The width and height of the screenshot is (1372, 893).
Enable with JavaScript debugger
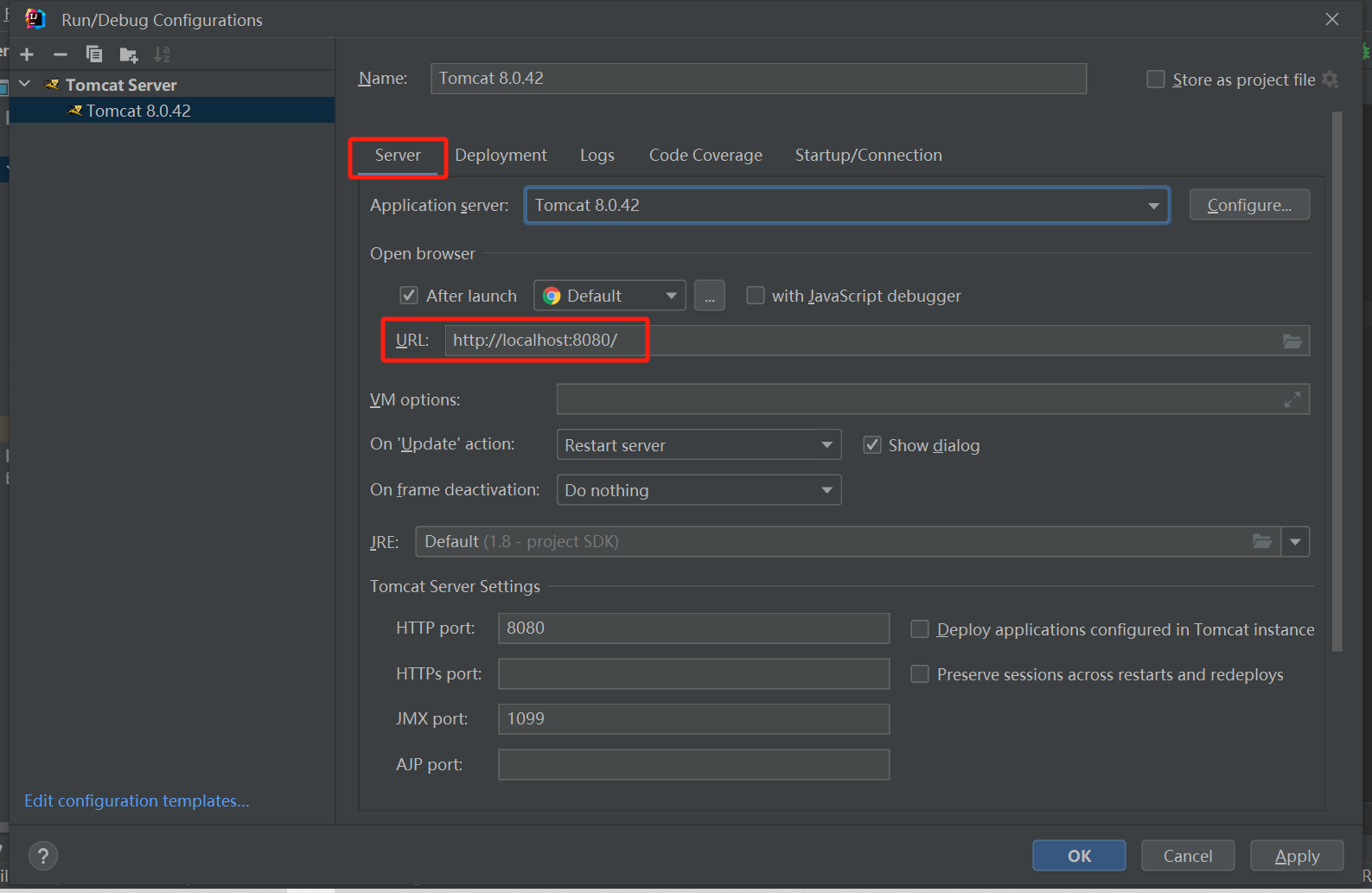tap(756, 296)
